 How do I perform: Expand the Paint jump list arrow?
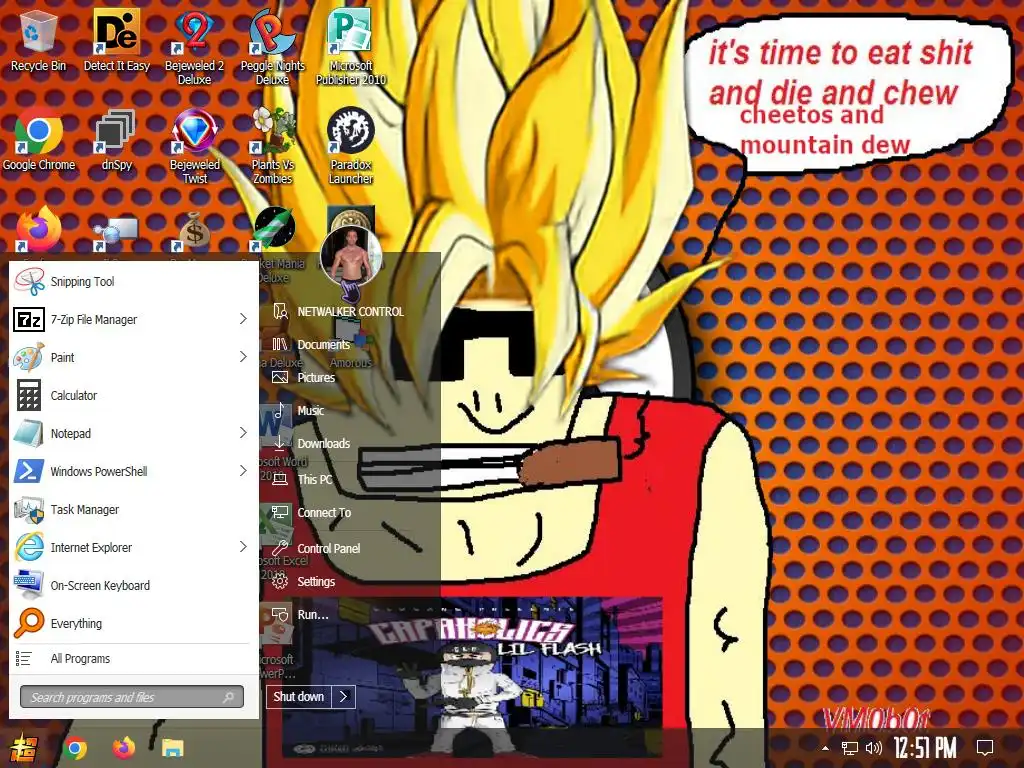click(x=243, y=357)
